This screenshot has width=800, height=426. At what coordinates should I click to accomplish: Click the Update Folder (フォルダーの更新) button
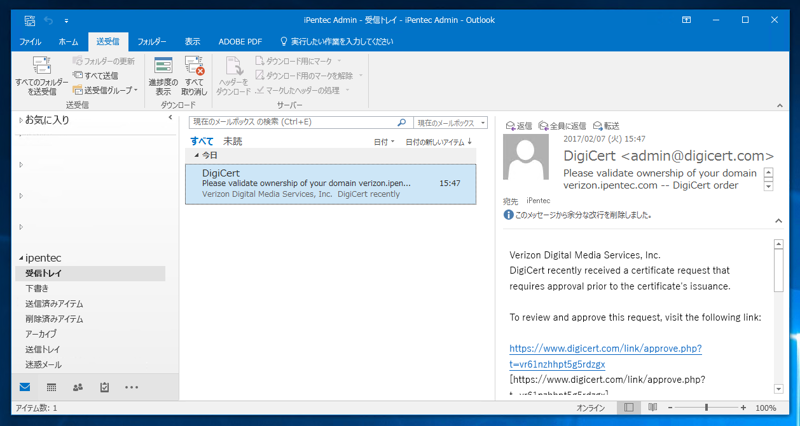[x=104, y=61]
